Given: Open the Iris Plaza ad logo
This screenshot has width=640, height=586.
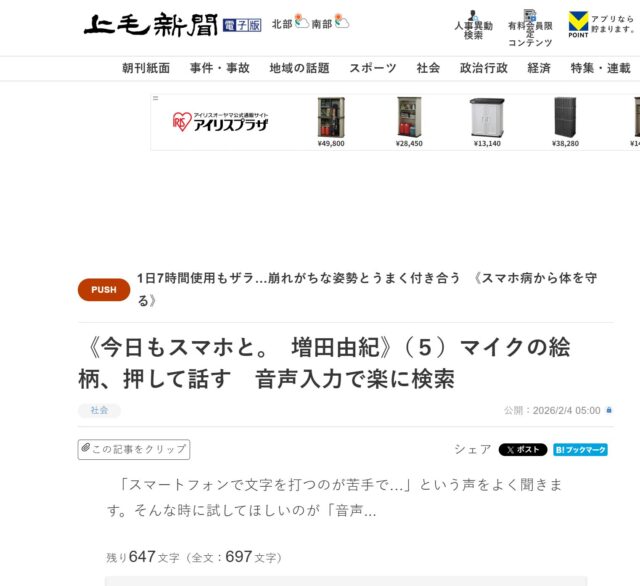Looking at the screenshot, I should [x=220, y=122].
